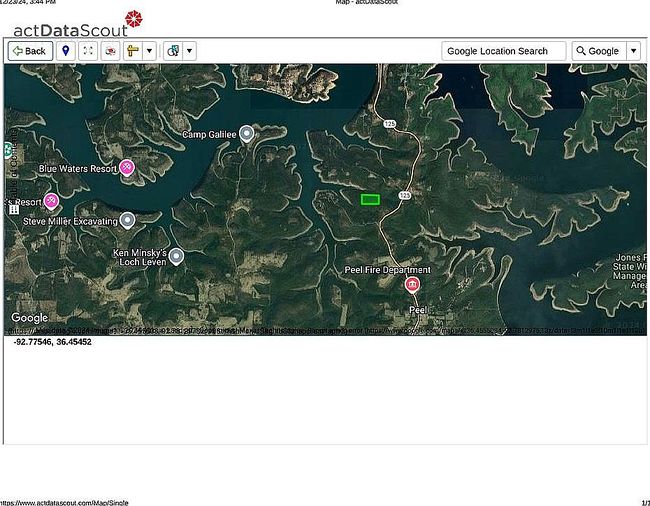
Task: Click the Steve Miller Excavating label
Action: (70, 221)
